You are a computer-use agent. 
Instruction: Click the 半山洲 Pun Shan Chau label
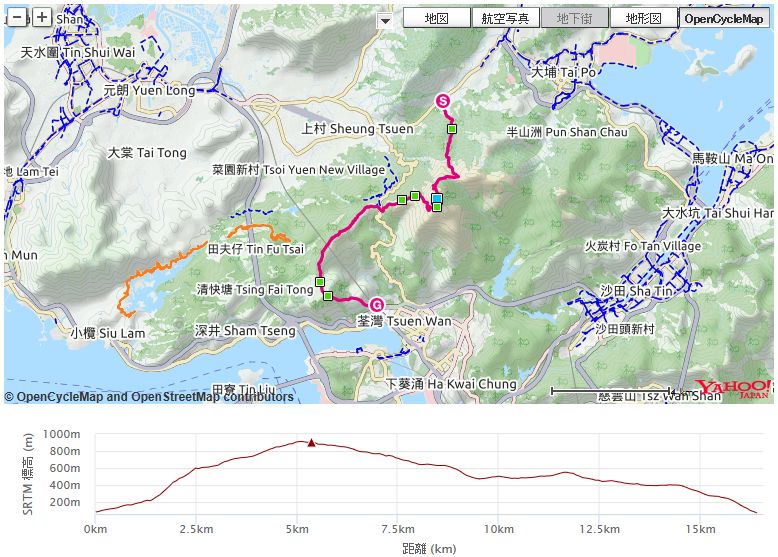click(x=567, y=132)
